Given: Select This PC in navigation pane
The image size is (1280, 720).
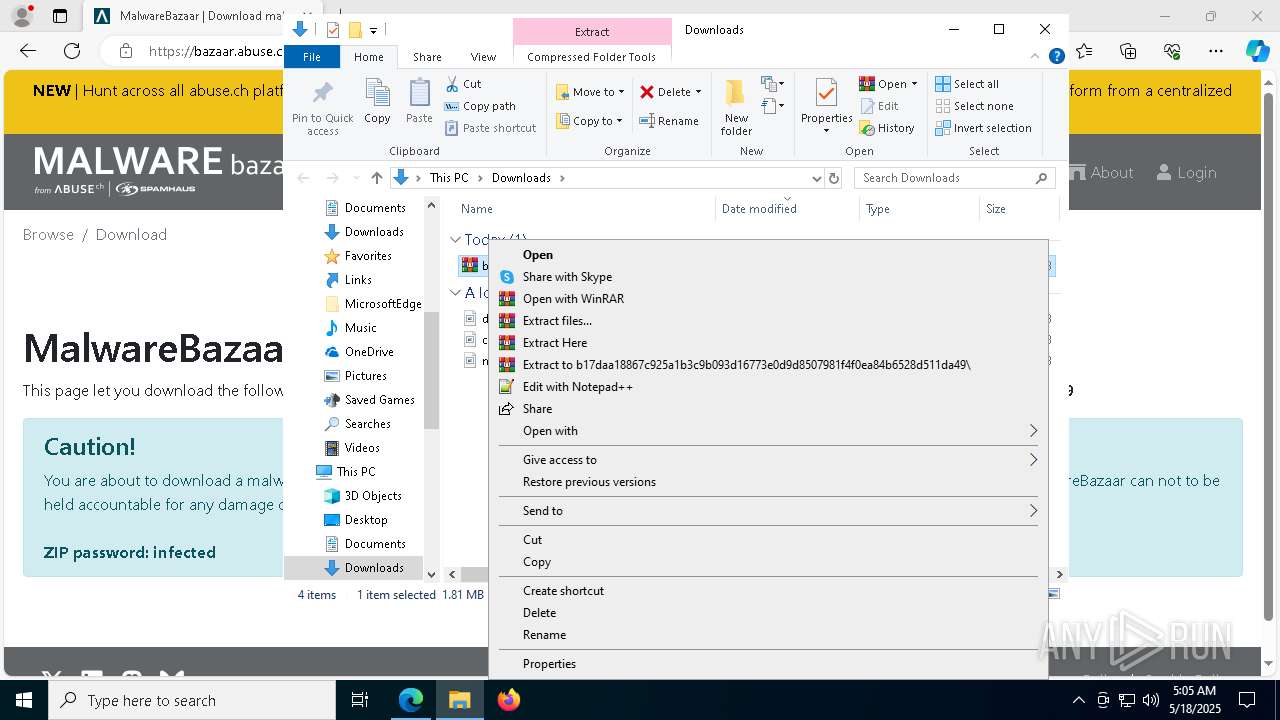Looking at the screenshot, I should (356, 472).
